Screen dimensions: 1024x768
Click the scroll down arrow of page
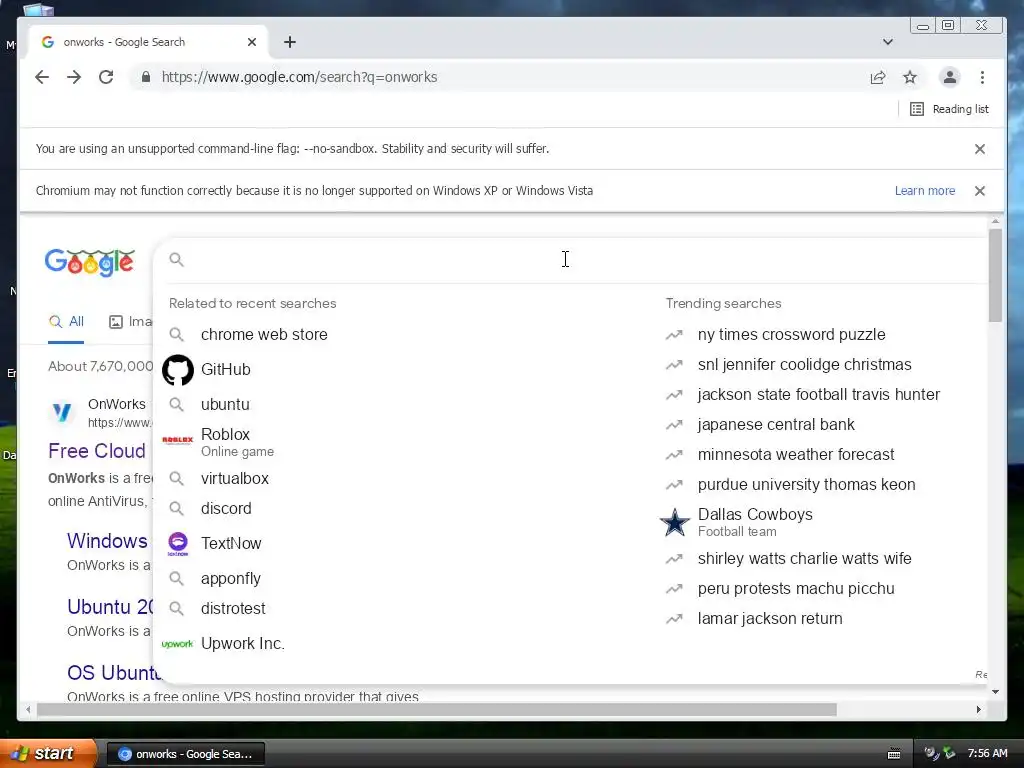pyautogui.click(x=995, y=692)
